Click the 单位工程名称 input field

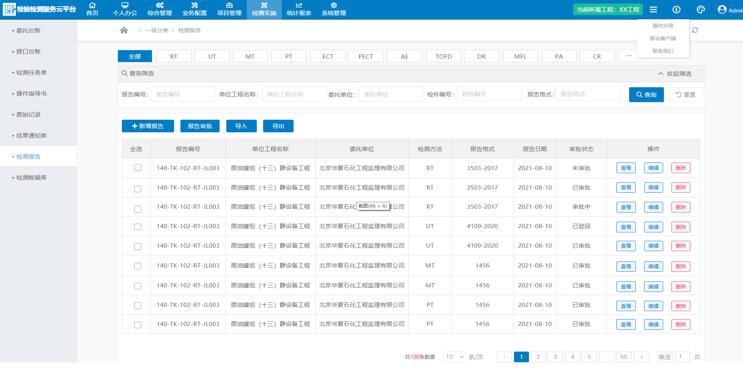(x=294, y=94)
